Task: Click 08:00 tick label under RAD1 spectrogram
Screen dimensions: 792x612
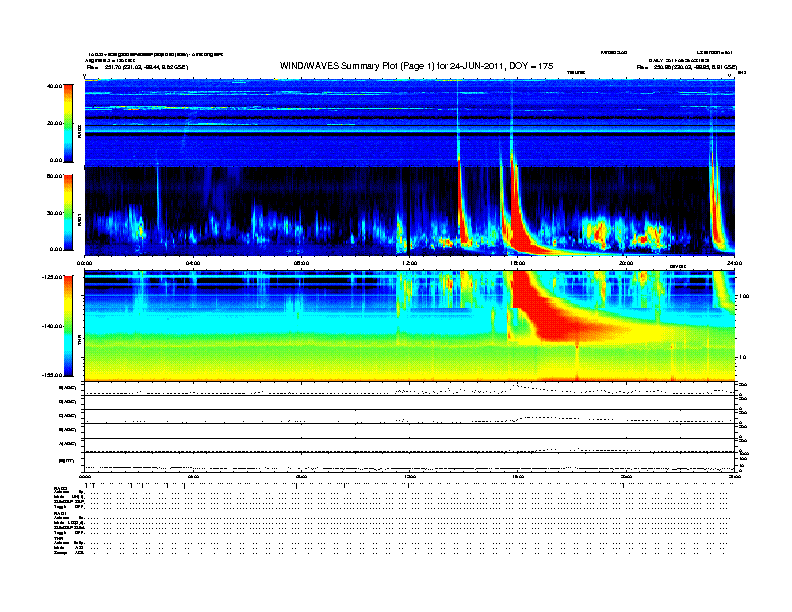Action: [301, 263]
